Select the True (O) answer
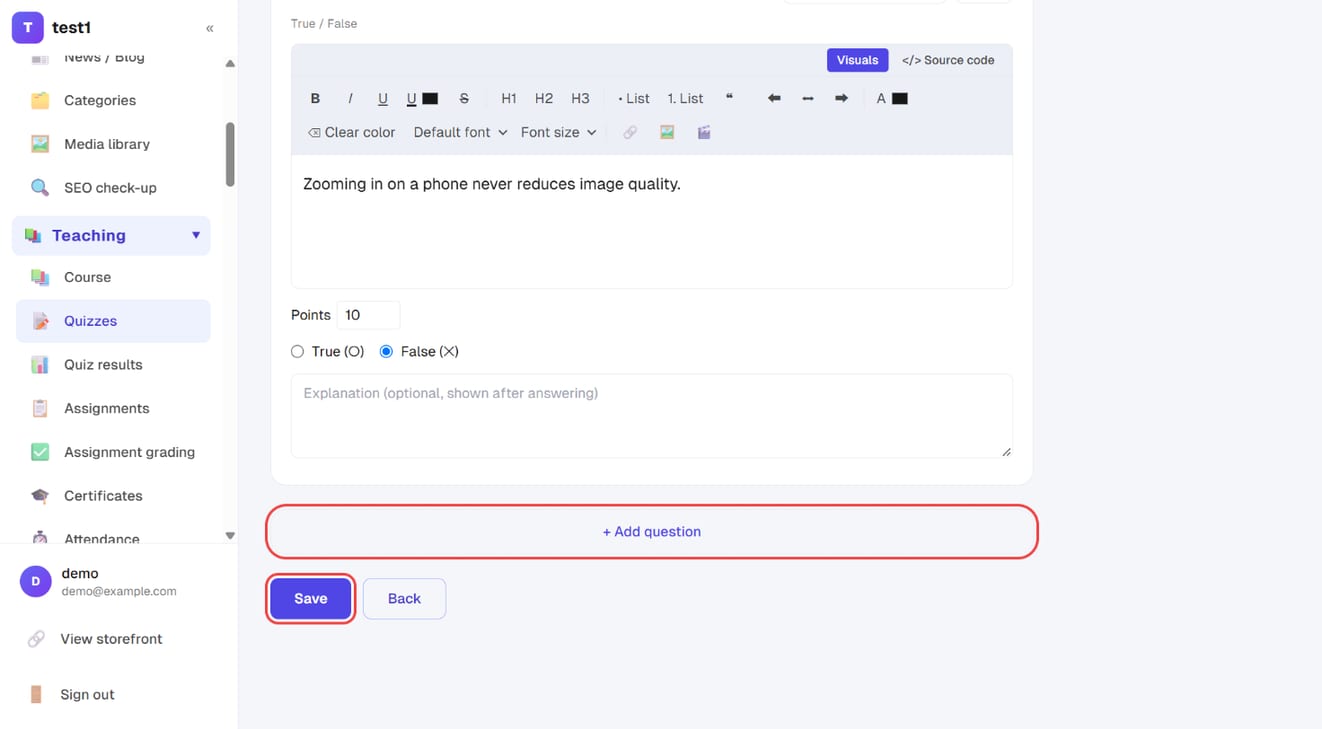The width and height of the screenshot is (1322, 729). (297, 351)
